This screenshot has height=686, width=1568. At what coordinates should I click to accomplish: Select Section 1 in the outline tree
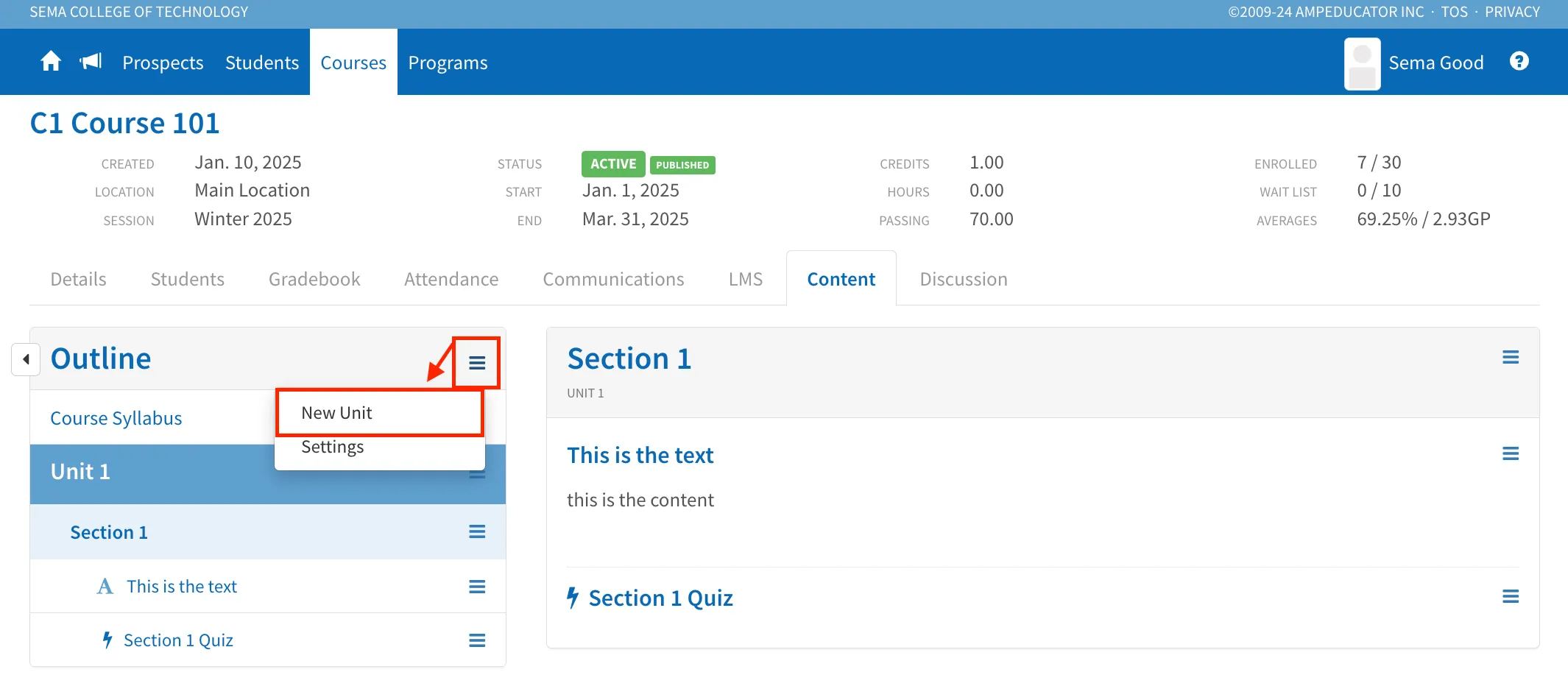point(109,532)
